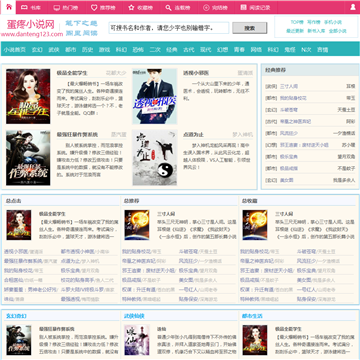
Task: Focus the book and author search field
Action: (169, 28)
